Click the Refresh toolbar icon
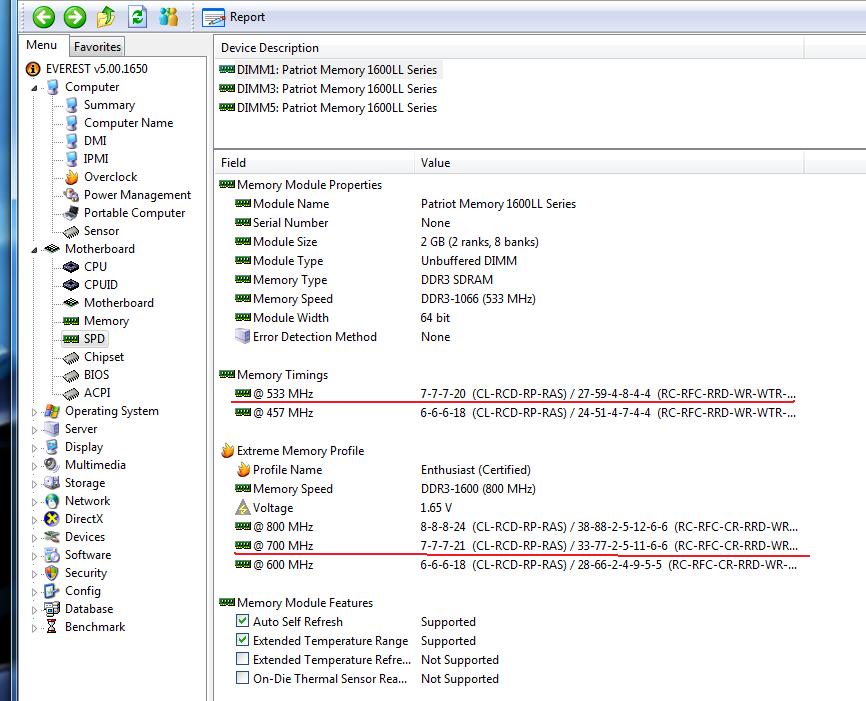This screenshot has height=701, width=866. pyautogui.click(x=137, y=17)
